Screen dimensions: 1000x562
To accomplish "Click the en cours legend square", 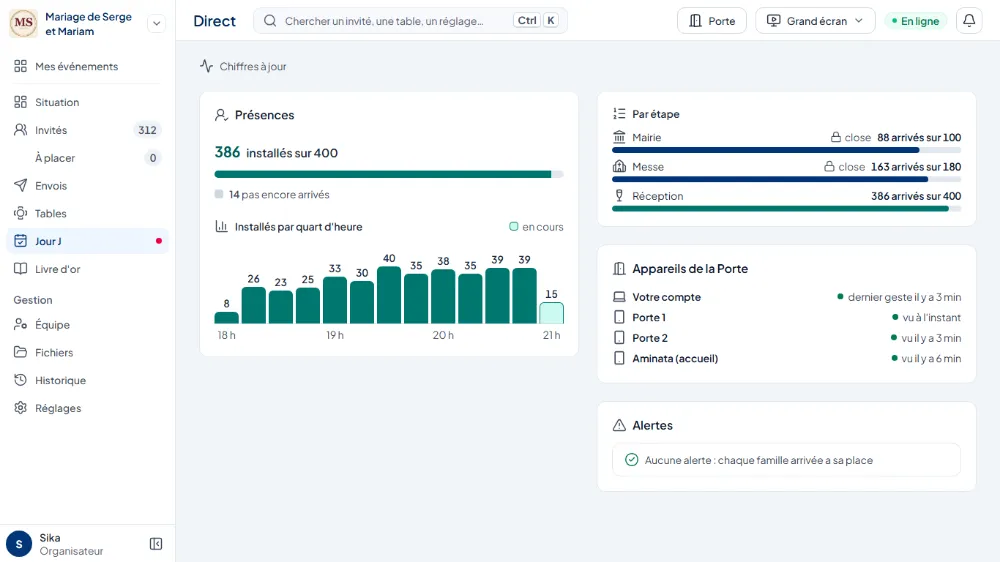I will tap(513, 226).
